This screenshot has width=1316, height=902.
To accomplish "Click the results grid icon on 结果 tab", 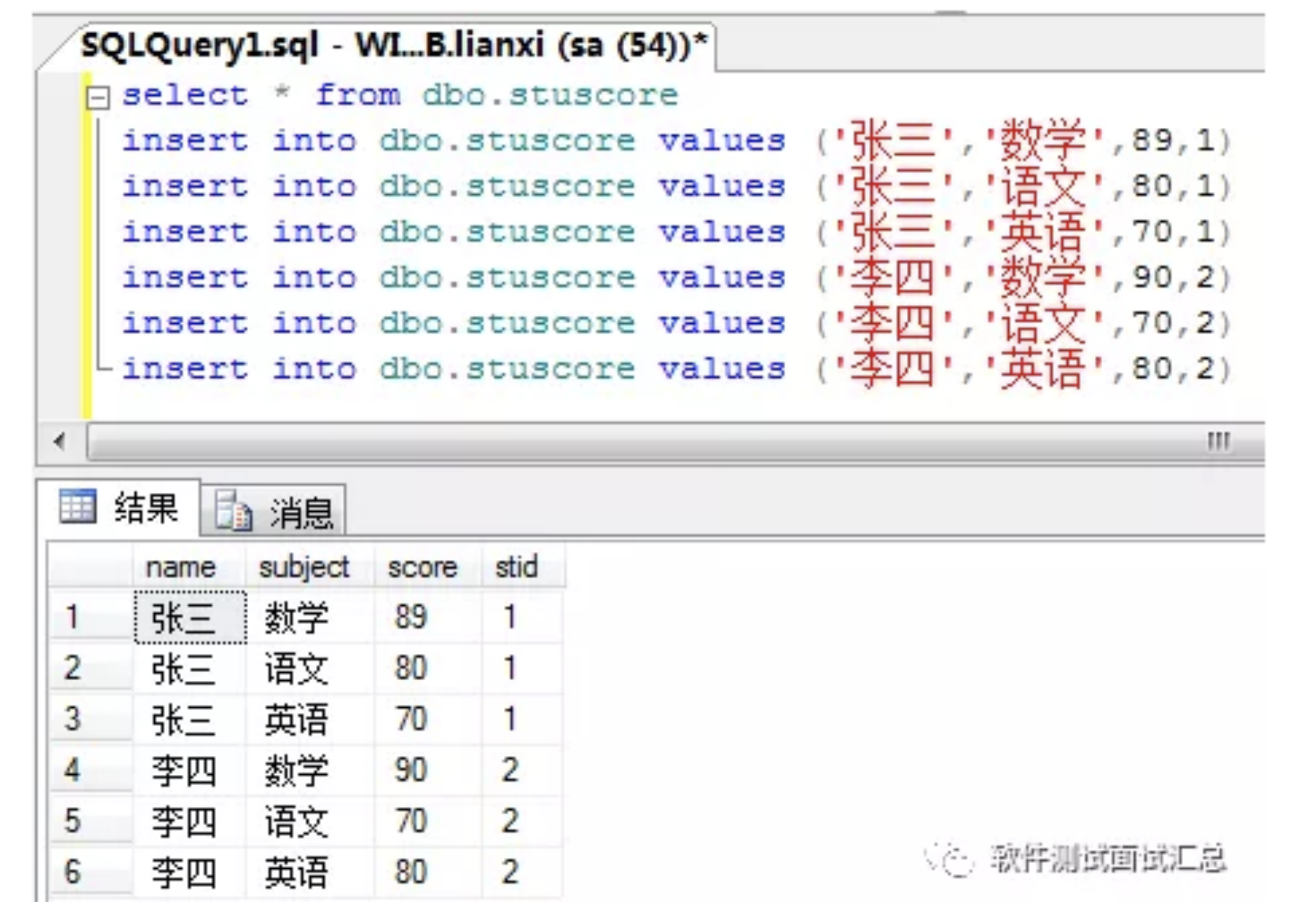I will 78,506.
